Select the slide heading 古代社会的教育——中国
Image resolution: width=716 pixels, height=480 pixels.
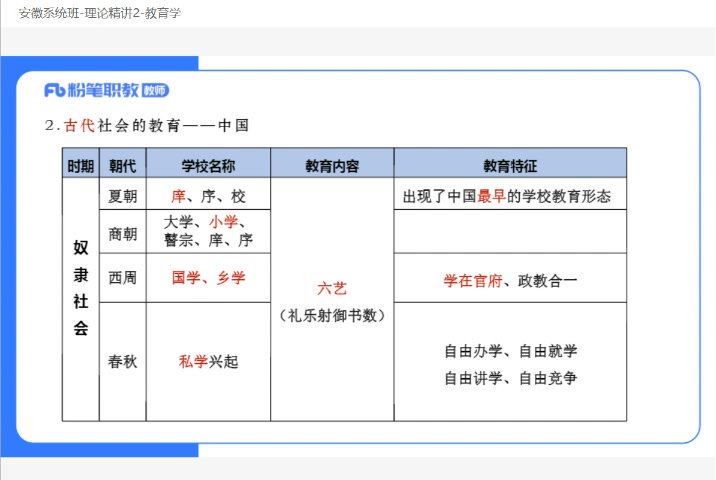coord(154,126)
